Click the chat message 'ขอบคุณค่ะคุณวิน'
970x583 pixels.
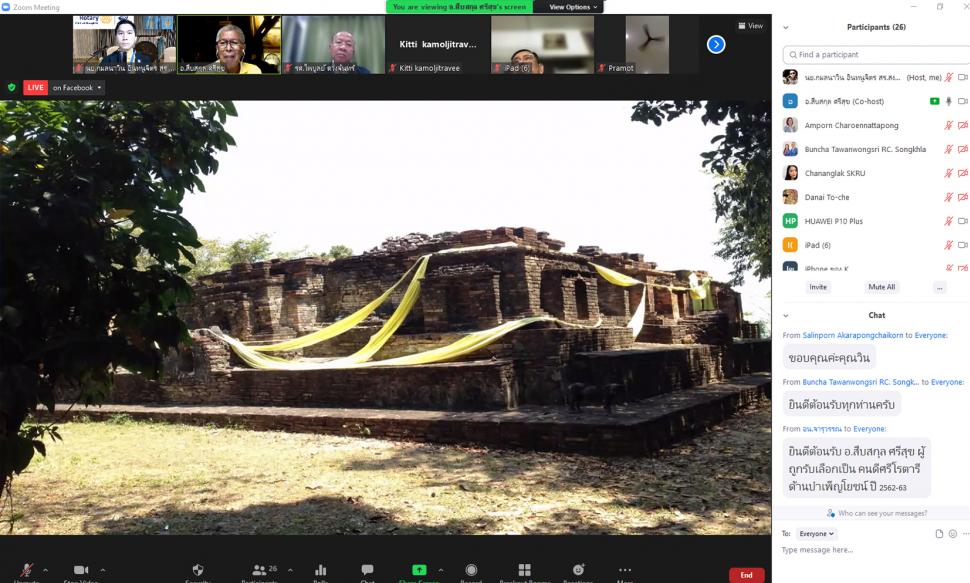tap(829, 358)
